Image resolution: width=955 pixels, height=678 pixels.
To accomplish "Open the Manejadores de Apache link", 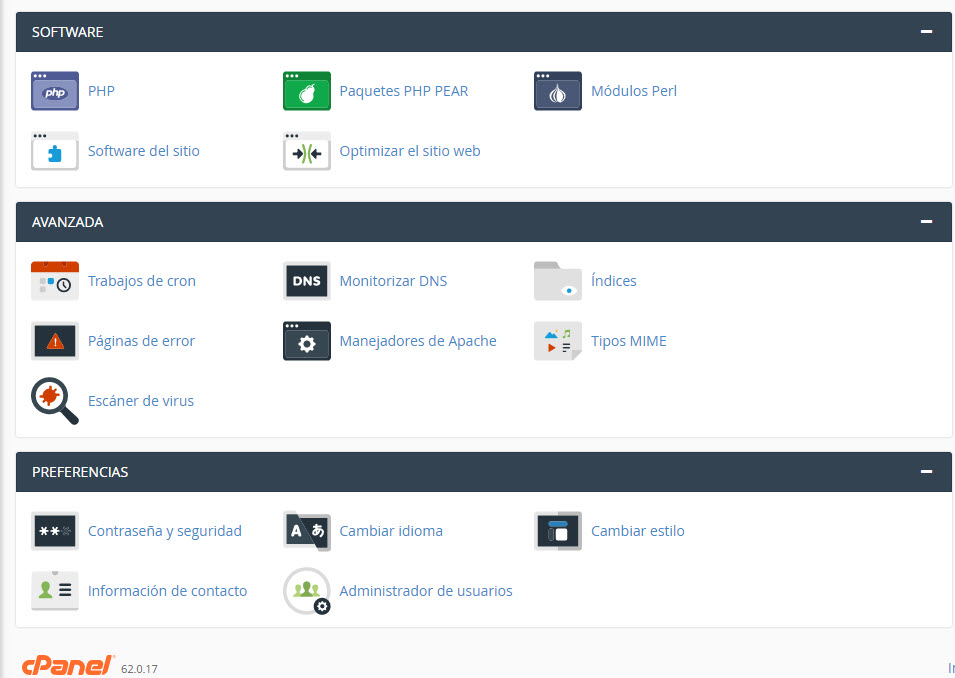I will pyautogui.click(x=417, y=341).
